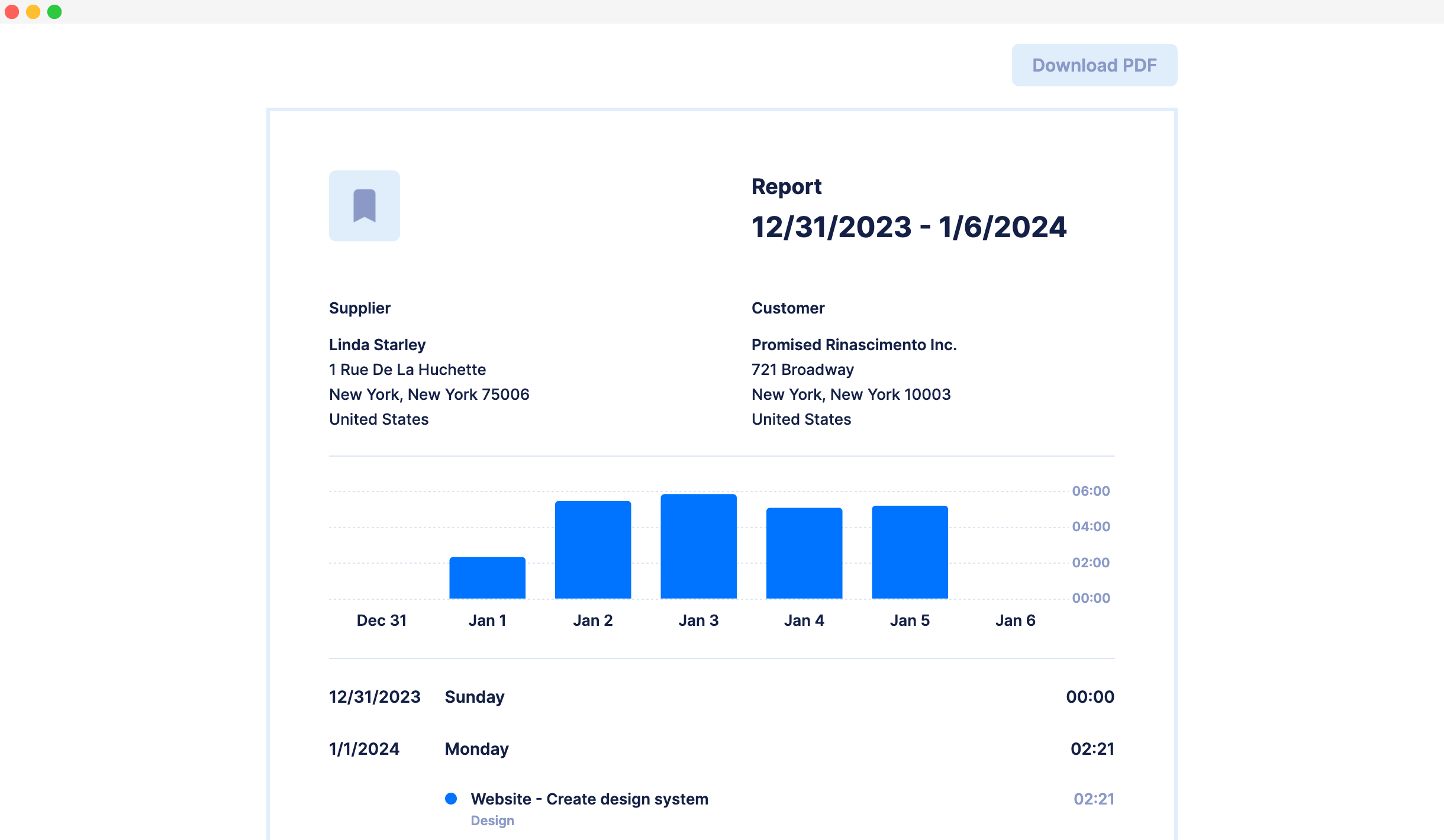The height and width of the screenshot is (840, 1444).
Task: Click the Customer label
Action: pos(788,308)
